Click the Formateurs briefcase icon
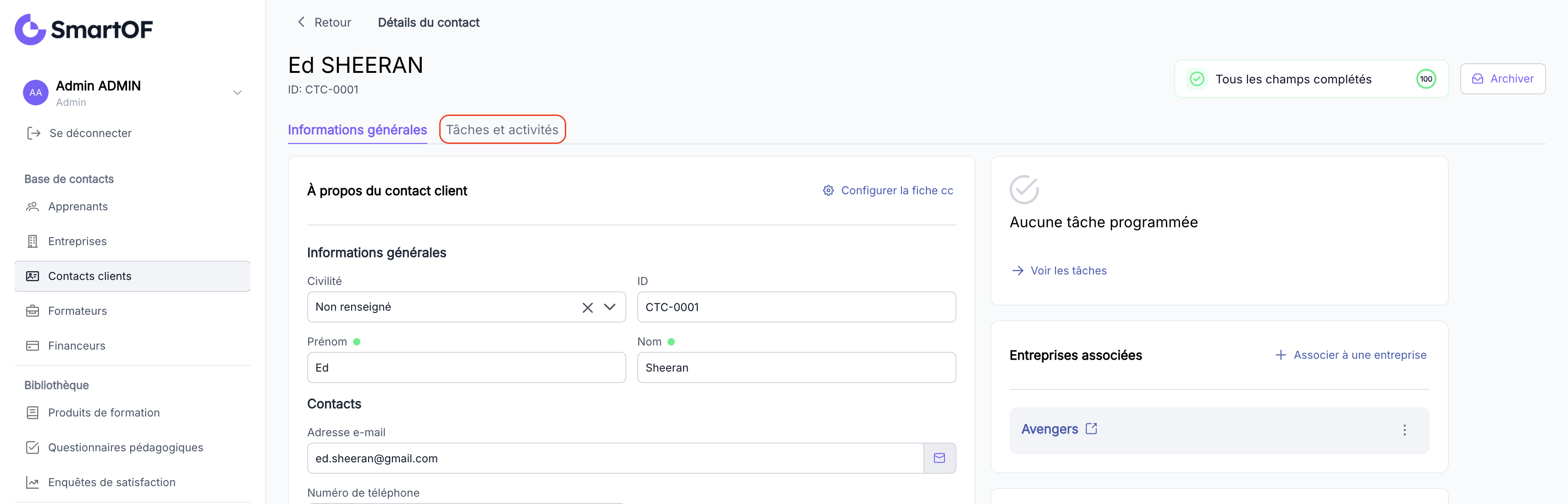Image resolution: width=1568 pixels, height=504 pixels. pos(33,311)
